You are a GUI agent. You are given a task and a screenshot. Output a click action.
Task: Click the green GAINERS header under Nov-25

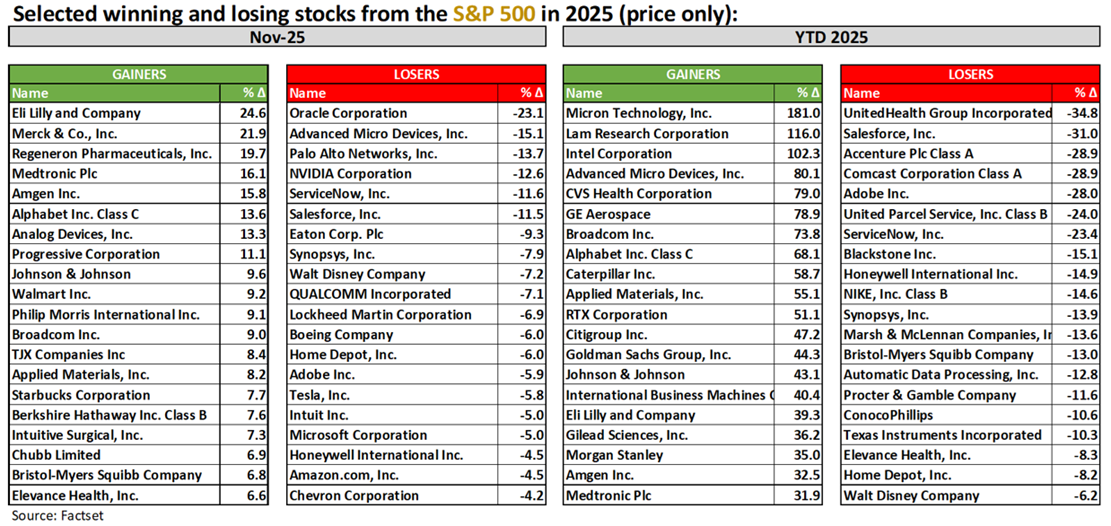pos(139,74)
